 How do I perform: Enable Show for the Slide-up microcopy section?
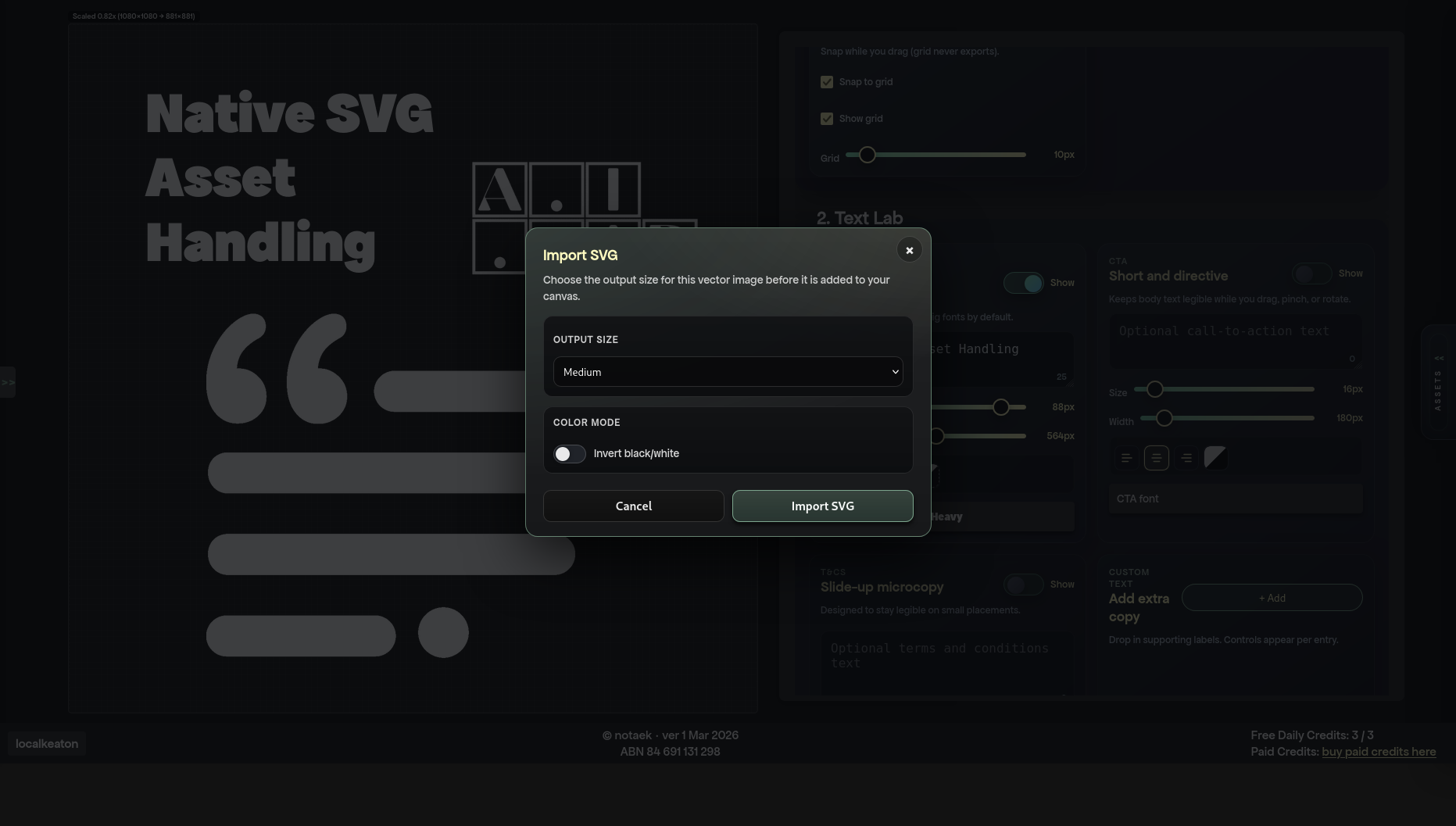pos(1024,585)
